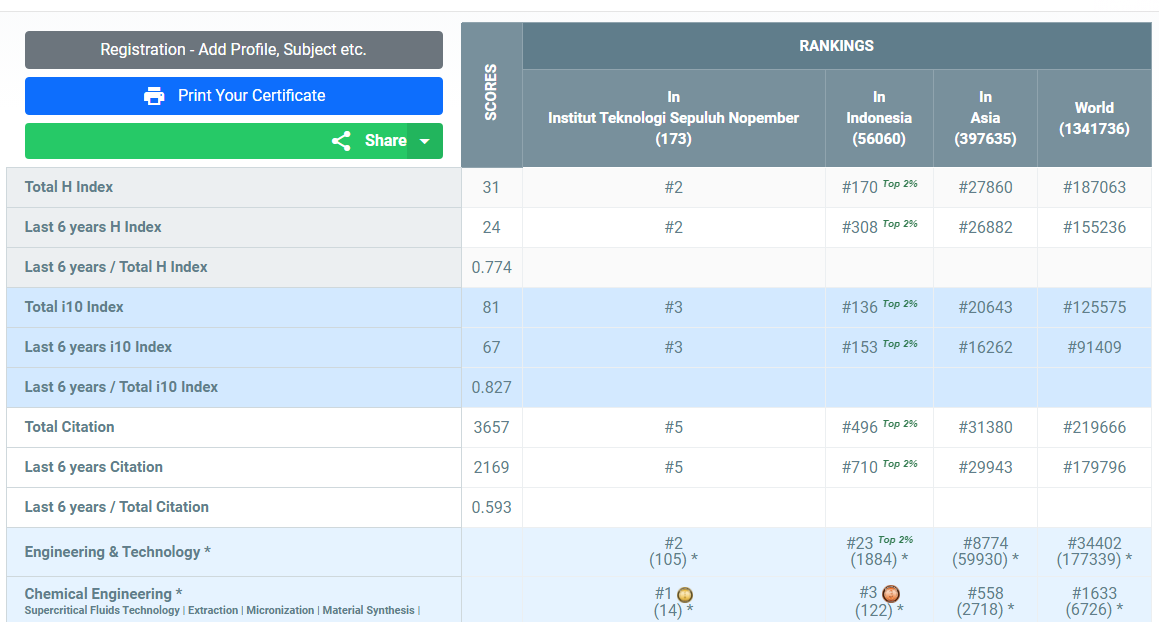Click the green Share button label
This screenshot has height=622, width=1159.
coord(385,141)
